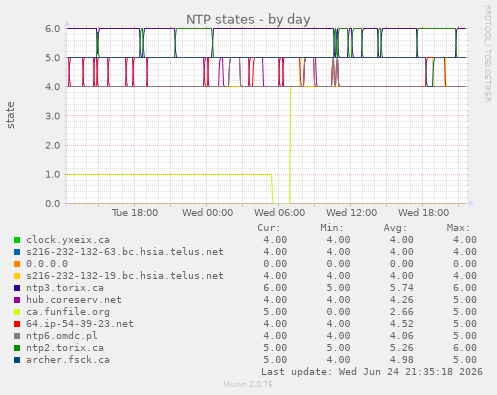This screenshot has width=497, height=395.
Task: Click the clock.yxeix.ca green legend swatch
Action: [17, 240]
